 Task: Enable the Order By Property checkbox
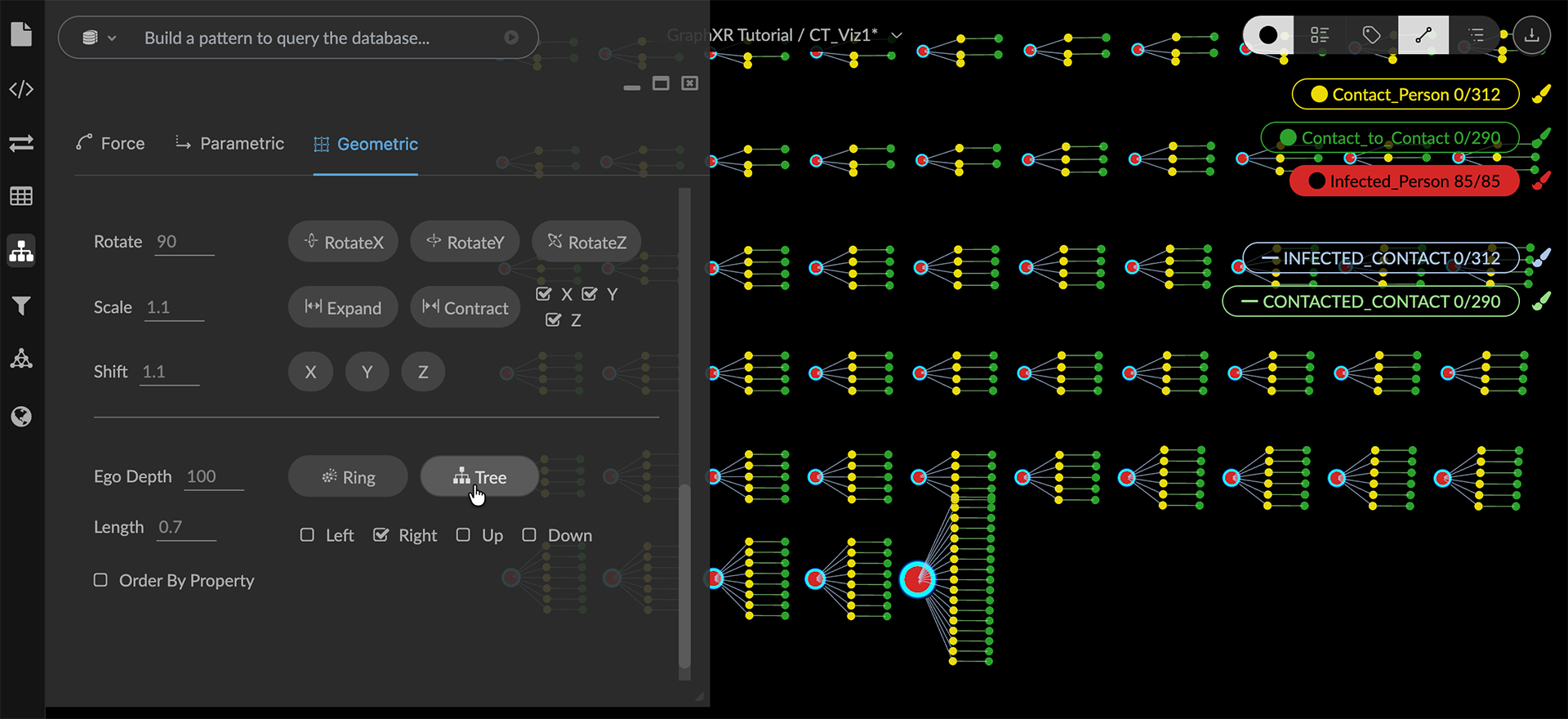pyautogui.click(x=100, y=580)
